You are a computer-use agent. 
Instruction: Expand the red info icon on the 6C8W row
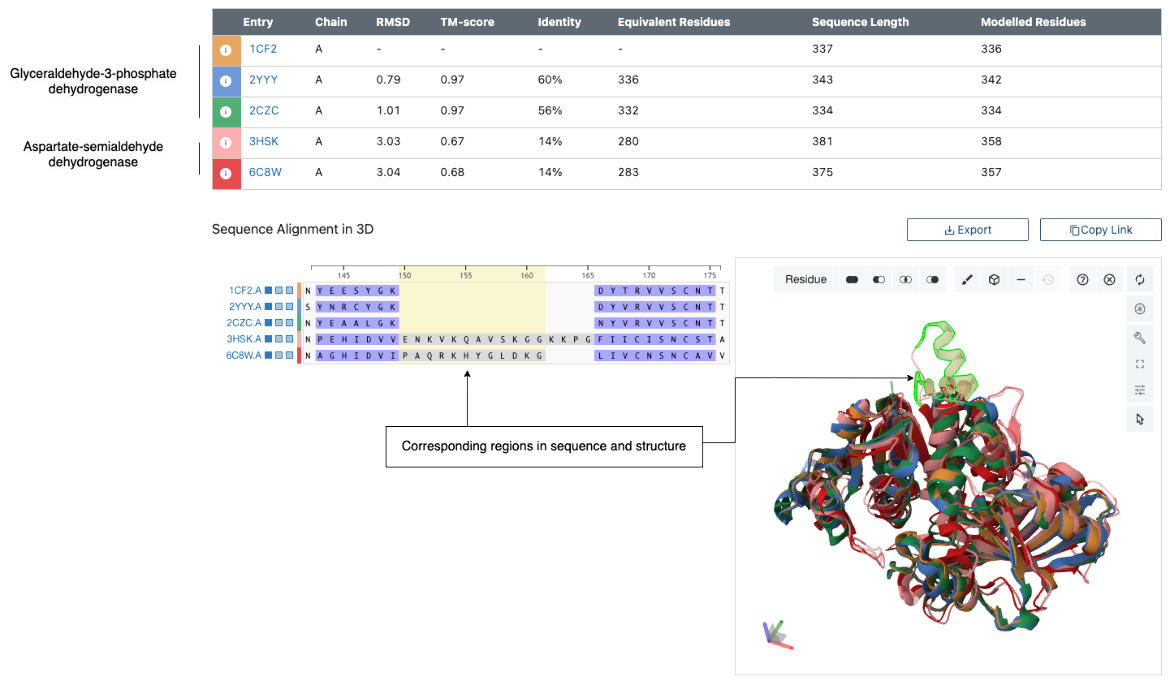click(x=225, y=173)
